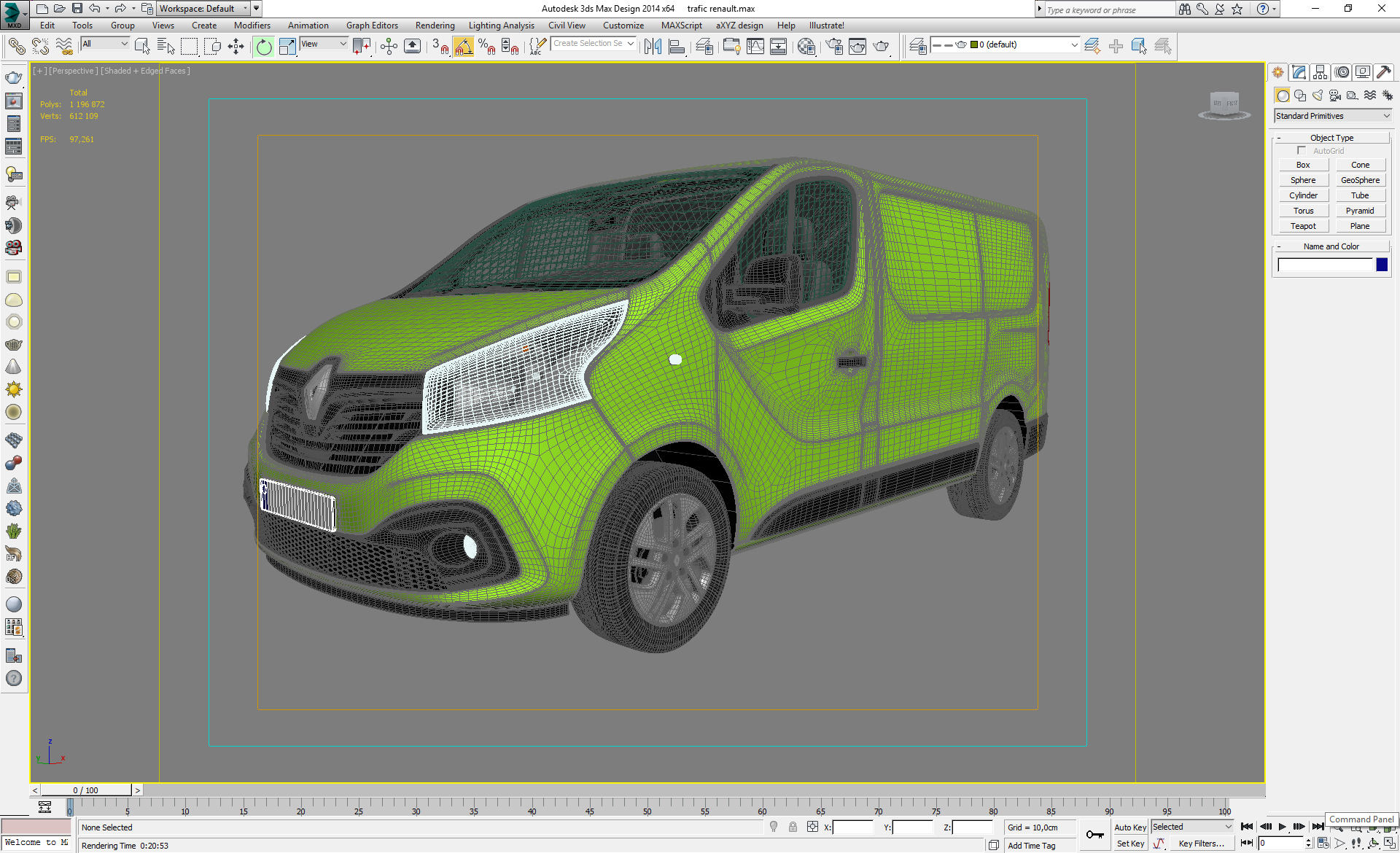Click the Mirror tool icon
1400x853 pixels.
click(653, 47)
